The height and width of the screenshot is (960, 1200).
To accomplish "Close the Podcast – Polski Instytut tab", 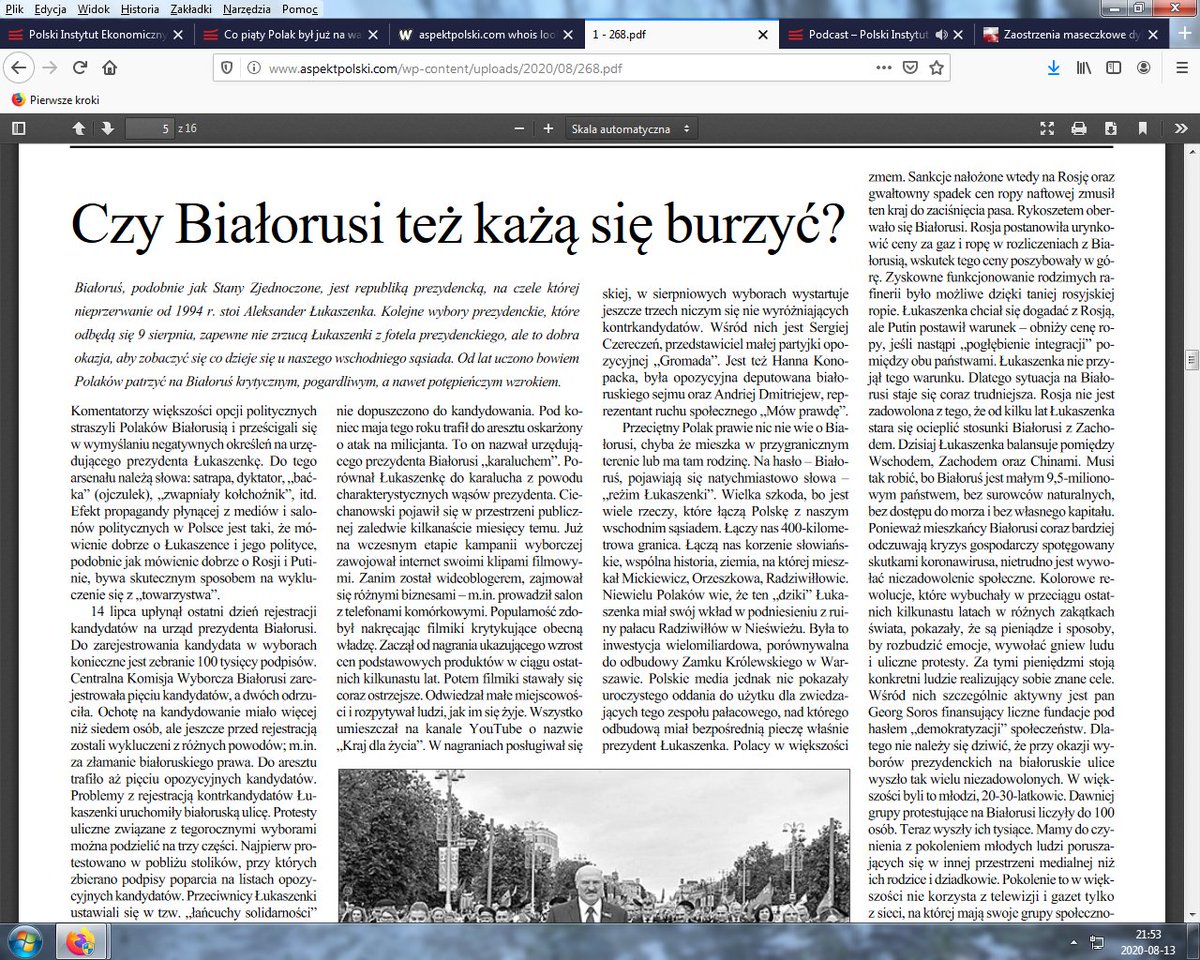I will pyautogui.click(x=958, y=35).
